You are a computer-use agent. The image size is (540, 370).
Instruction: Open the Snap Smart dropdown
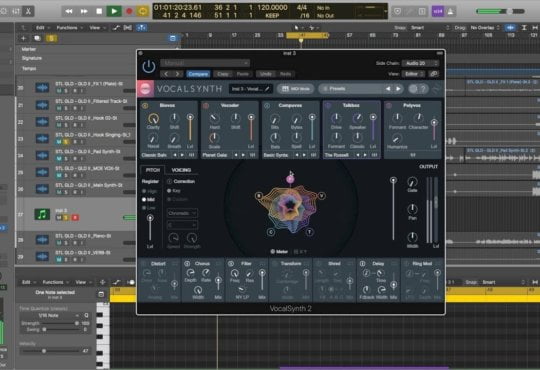430,28
